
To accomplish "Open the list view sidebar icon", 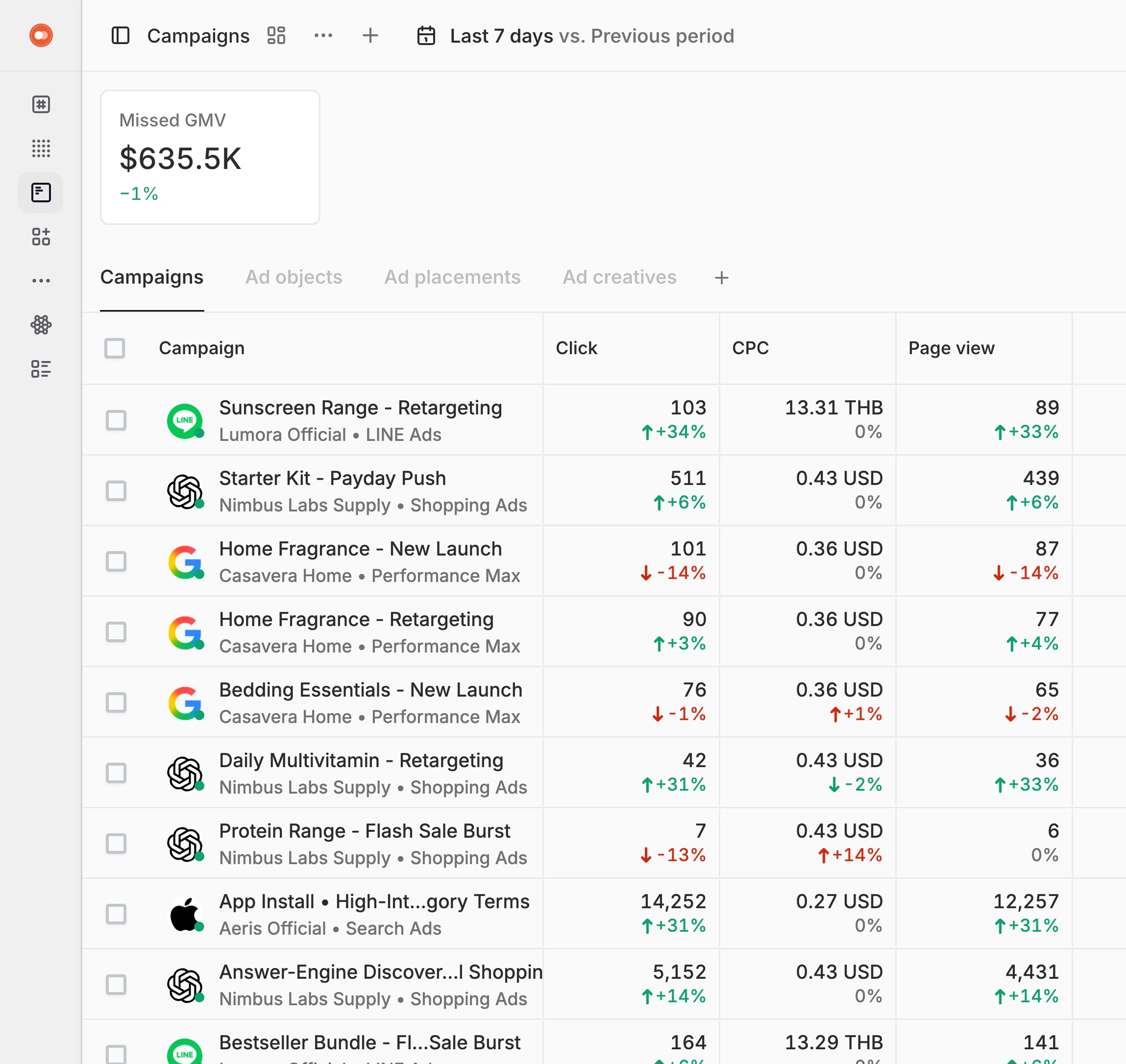I will pyautogui.click(x=41, y=369).
